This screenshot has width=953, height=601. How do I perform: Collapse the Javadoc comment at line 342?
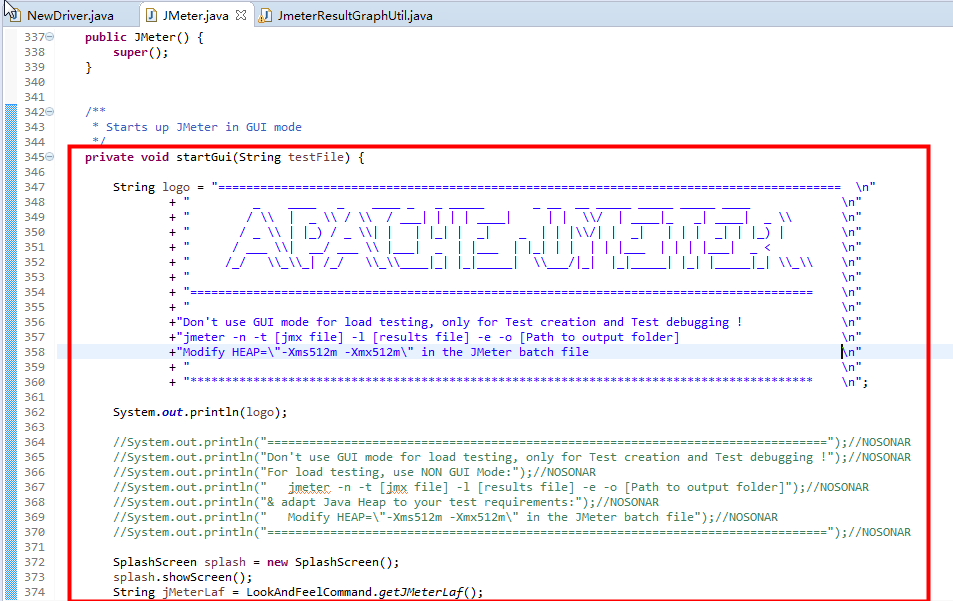click(x=50, y=112)
